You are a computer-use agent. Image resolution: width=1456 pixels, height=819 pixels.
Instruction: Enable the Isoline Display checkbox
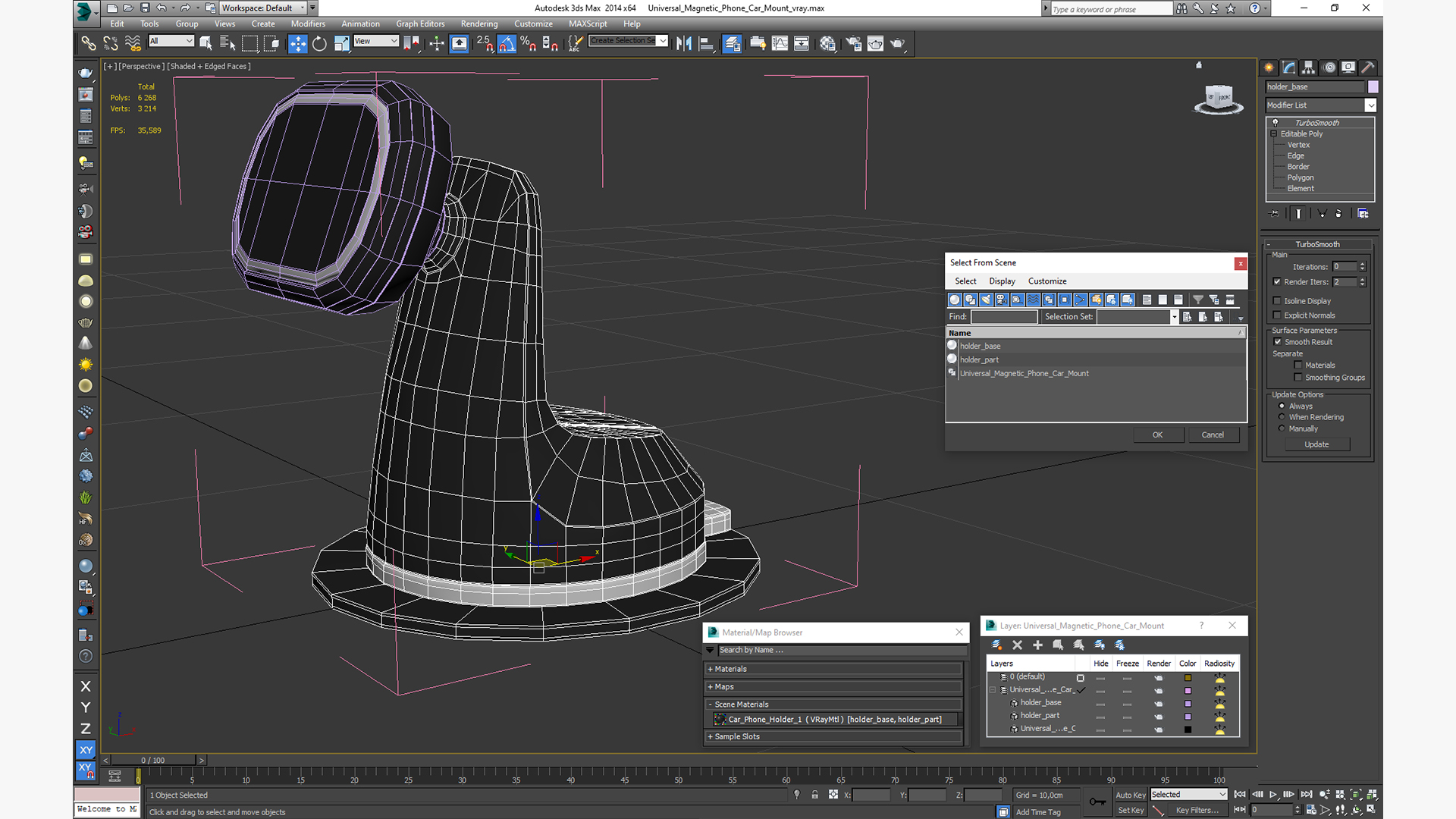1277,301
